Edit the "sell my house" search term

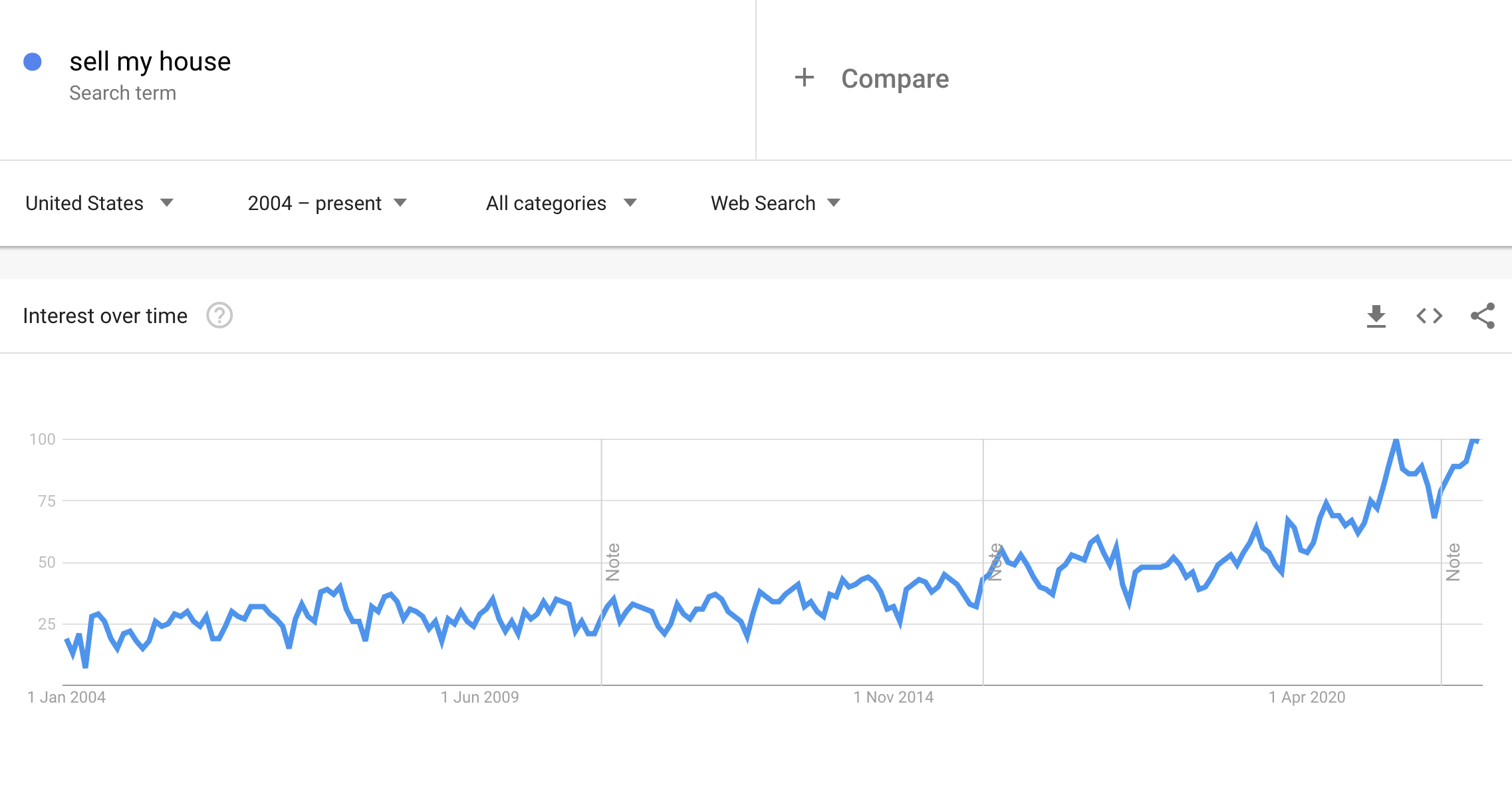[150, 62]
